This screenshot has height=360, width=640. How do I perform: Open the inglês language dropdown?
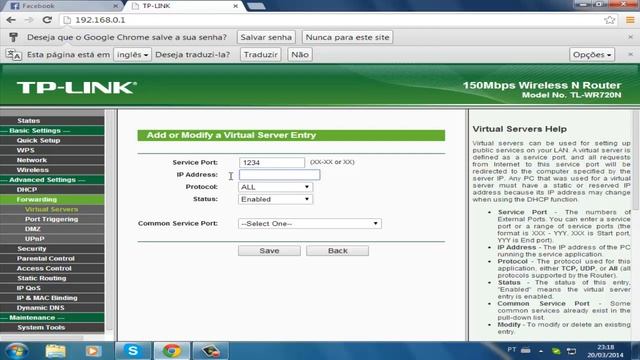pyautogui.click(x=133, y=54)
